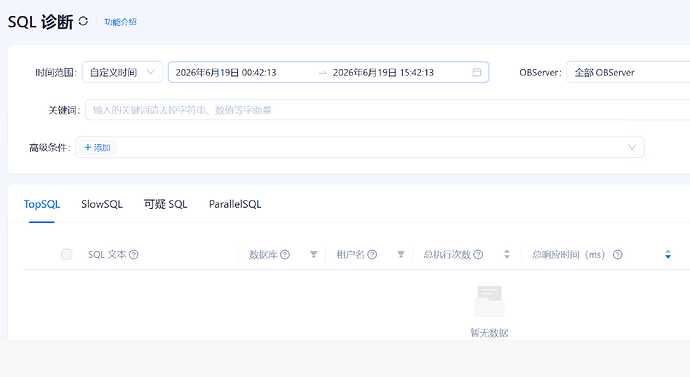The width and height of the screenshot is (690, 377).
Task: Open the filter icon for 数据库 column
Action: tap(313, 254)
